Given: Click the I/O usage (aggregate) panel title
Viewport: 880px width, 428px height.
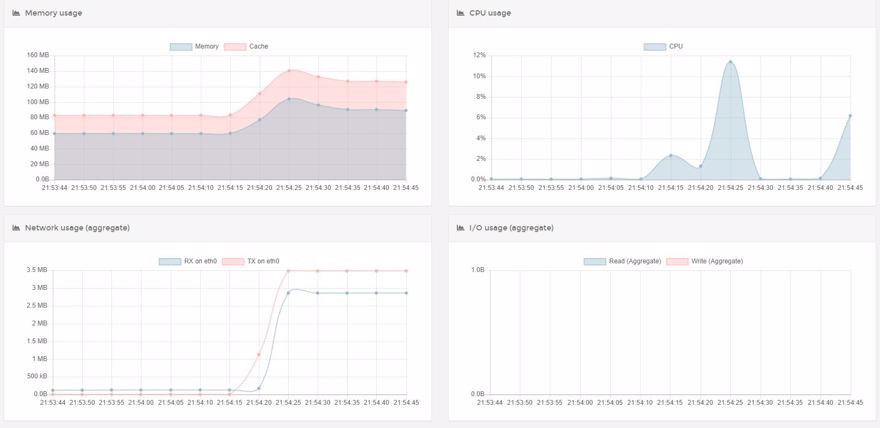Looking at the screenshot, I should tap(511, 228).
